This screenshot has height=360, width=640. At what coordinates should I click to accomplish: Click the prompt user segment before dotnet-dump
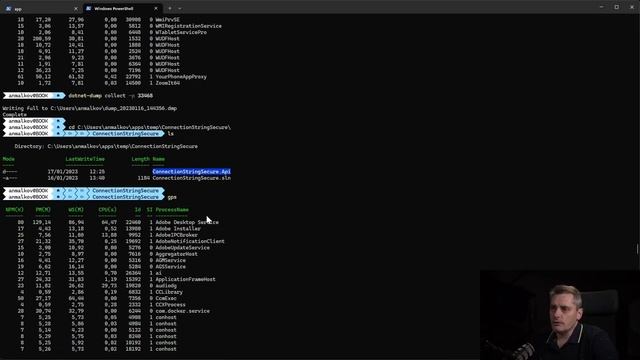[x=29, y=96]
